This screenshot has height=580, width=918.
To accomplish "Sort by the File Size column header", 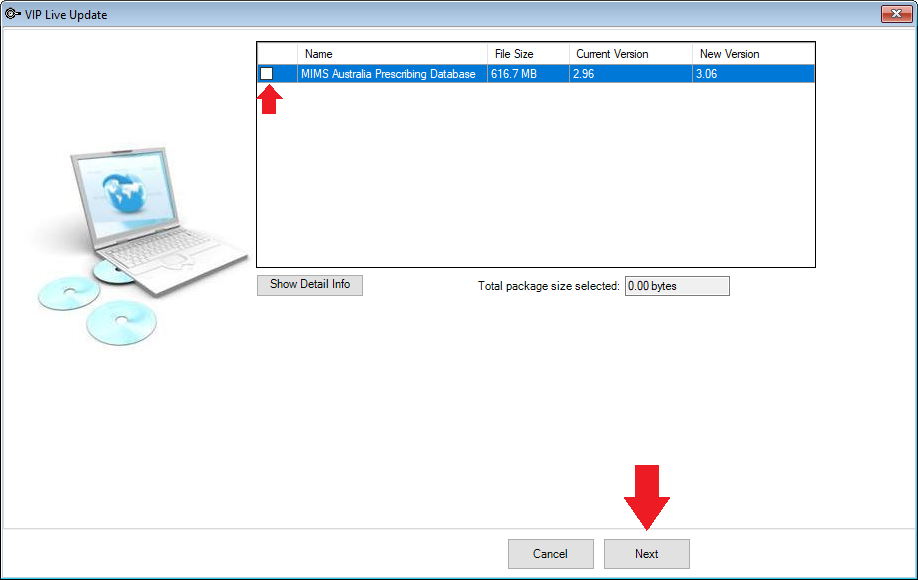I will point(528,54).
